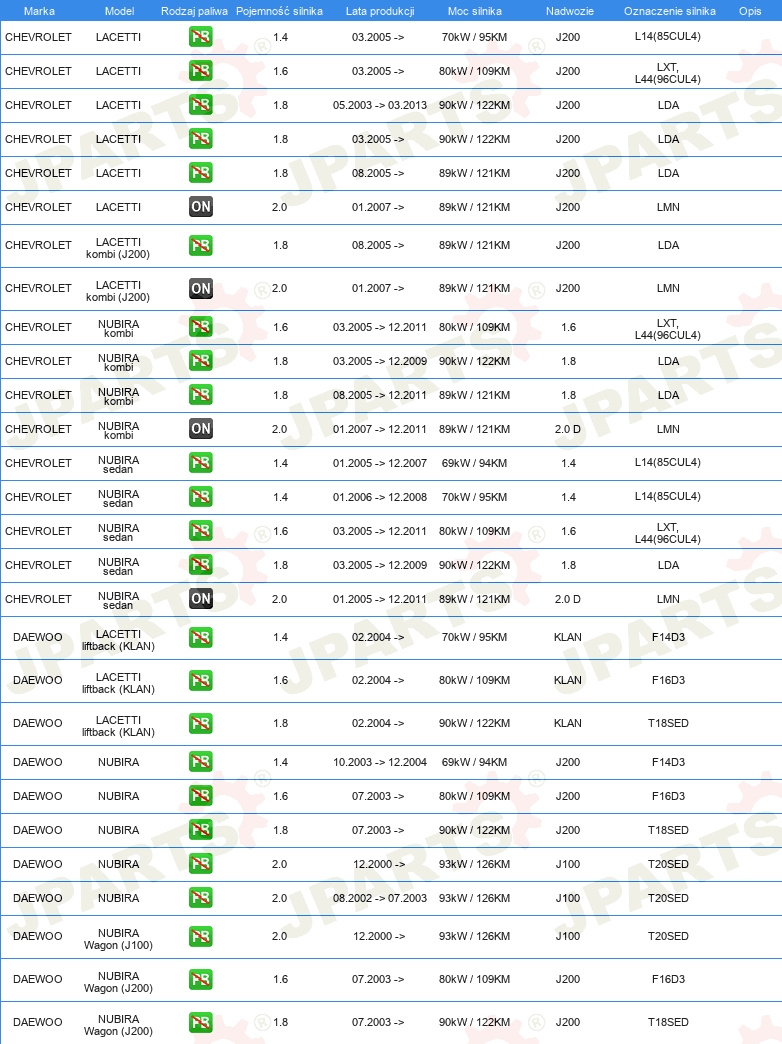The height and width of the screenshot is (1044, 782).
Task: Click 70kW / 95KM in Daewoo Lacetti liftback row
Action: coord(474,637)
